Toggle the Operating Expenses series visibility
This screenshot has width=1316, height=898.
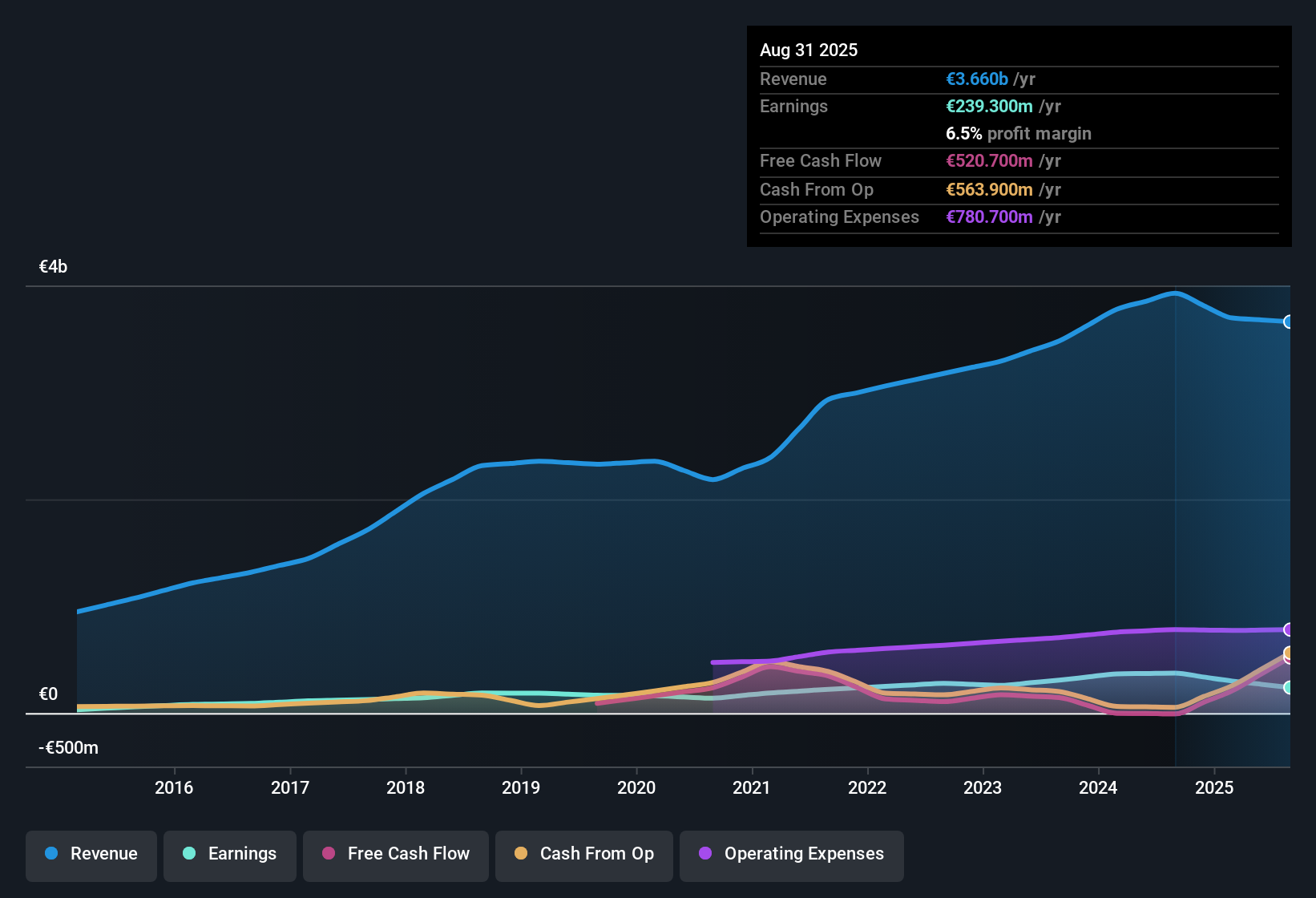tap(791, 854)
